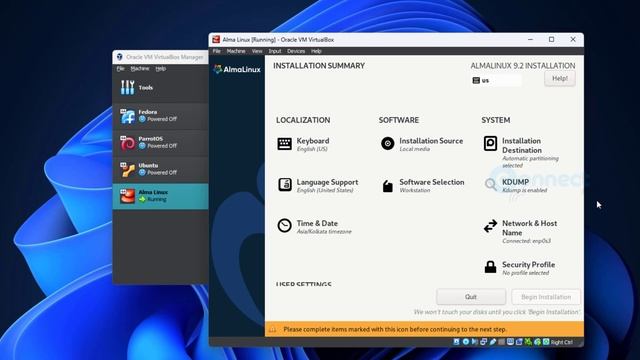Maximize the Alma Linux VM window
Viewport: 640px width, 360px height.
[551, 40]
